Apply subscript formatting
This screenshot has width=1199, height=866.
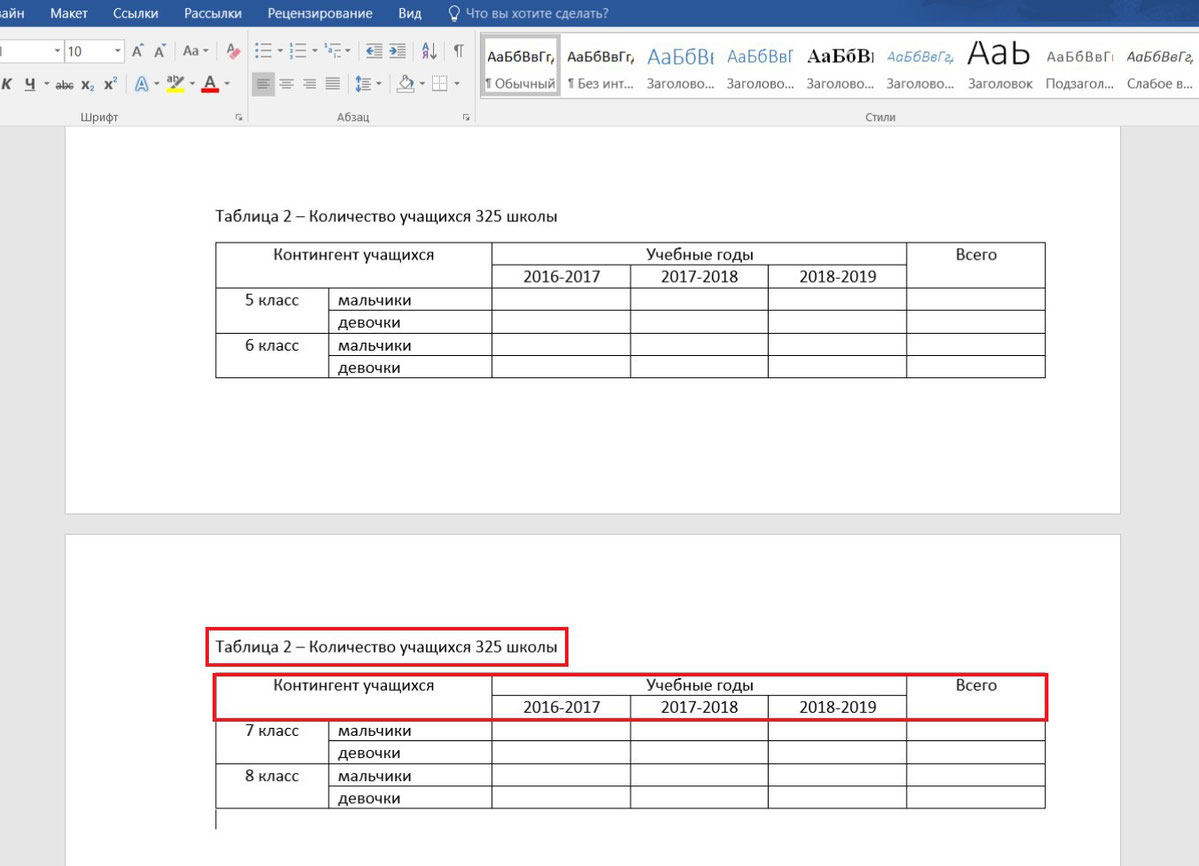coord(88,84)
